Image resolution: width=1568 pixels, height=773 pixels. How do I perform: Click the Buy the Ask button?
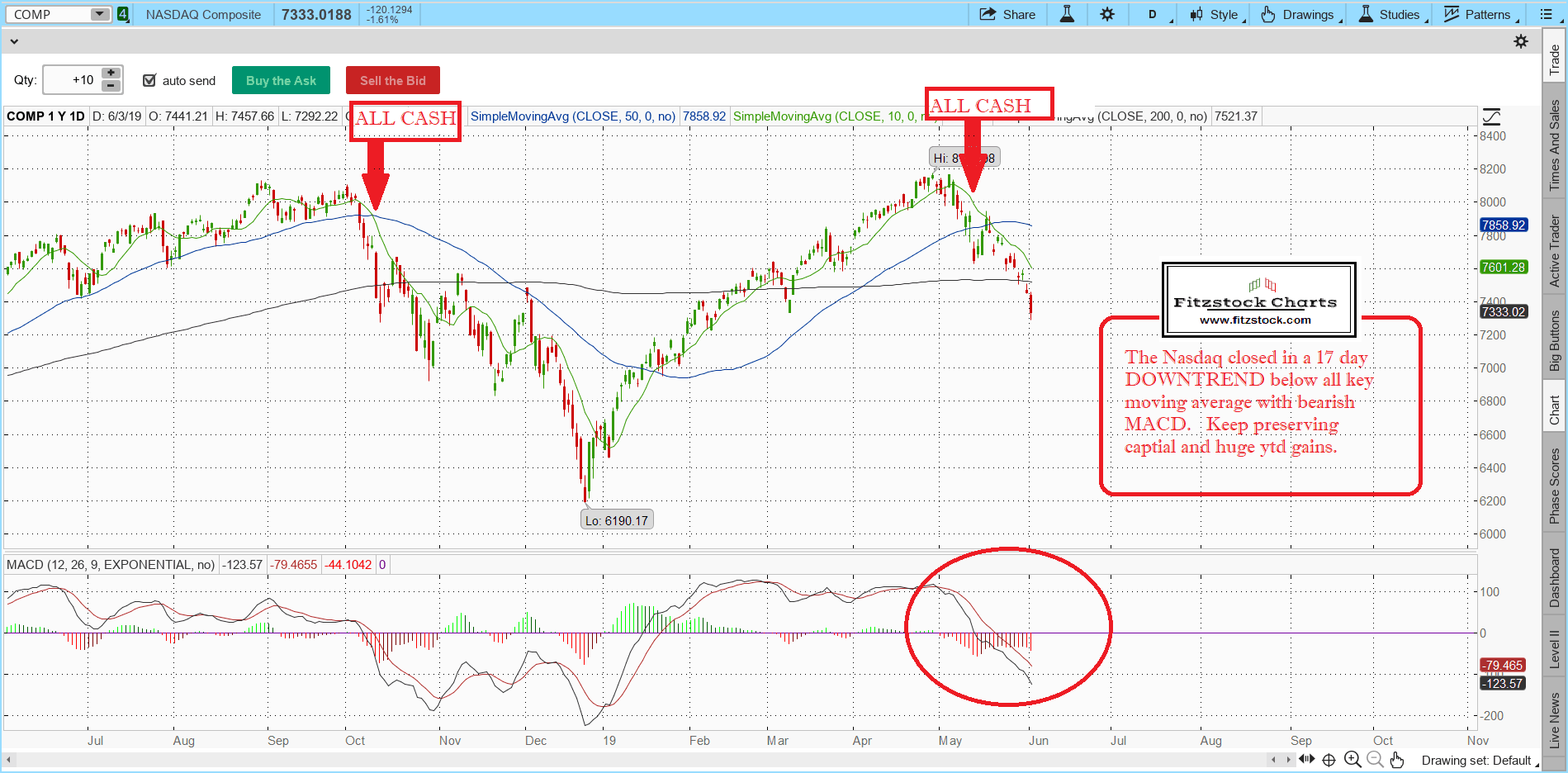(281, 80)
